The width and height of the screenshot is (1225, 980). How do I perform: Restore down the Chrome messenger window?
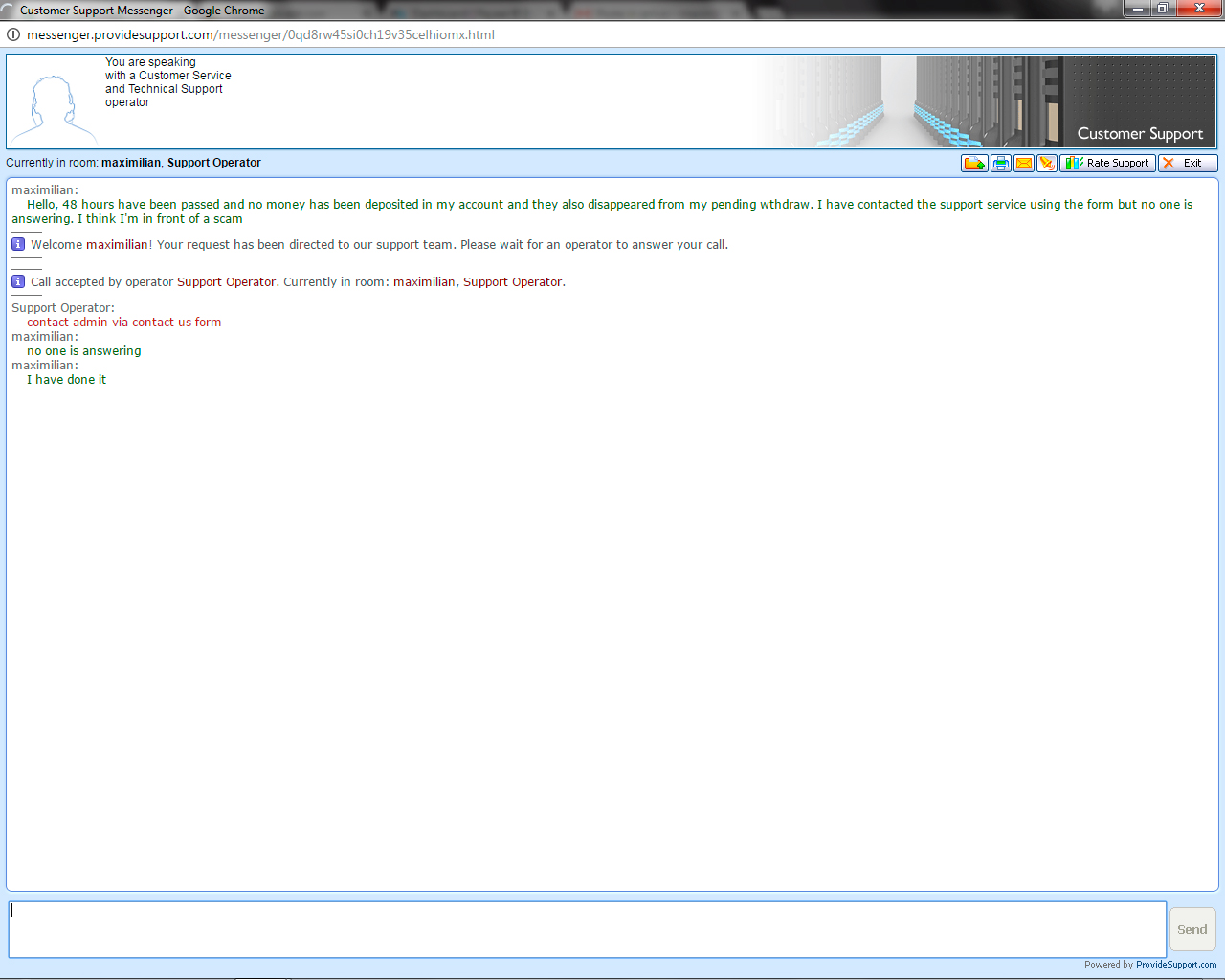[1162, 9]
